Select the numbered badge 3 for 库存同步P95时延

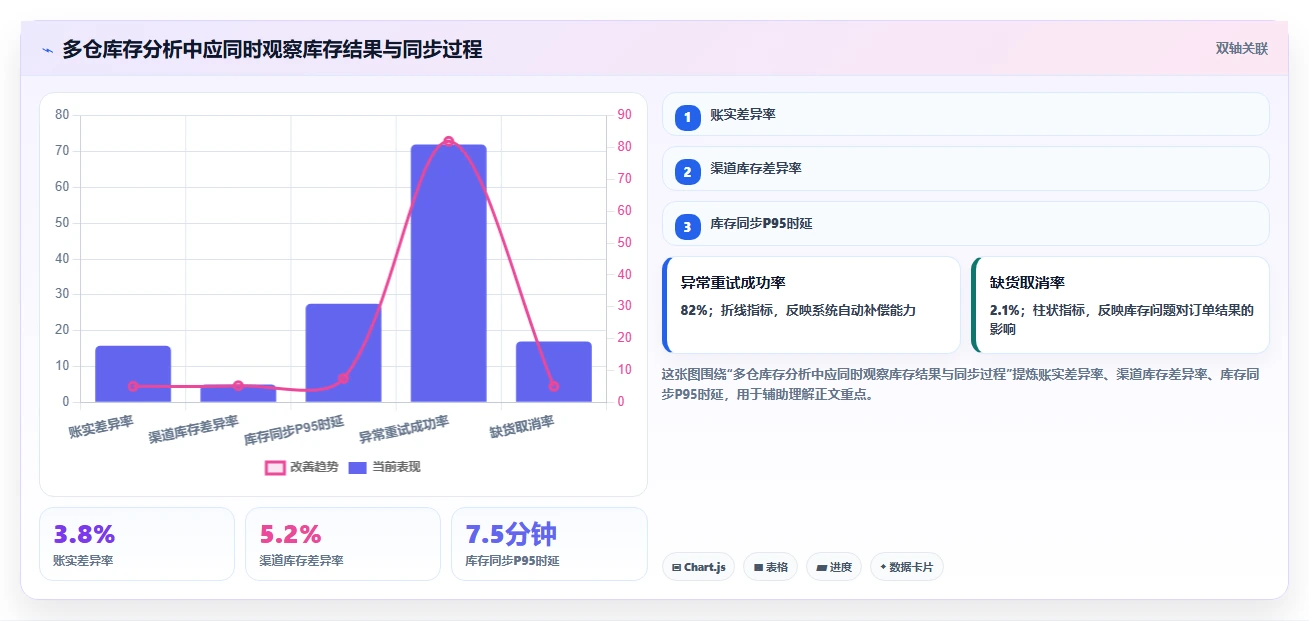tap(687, 227)
